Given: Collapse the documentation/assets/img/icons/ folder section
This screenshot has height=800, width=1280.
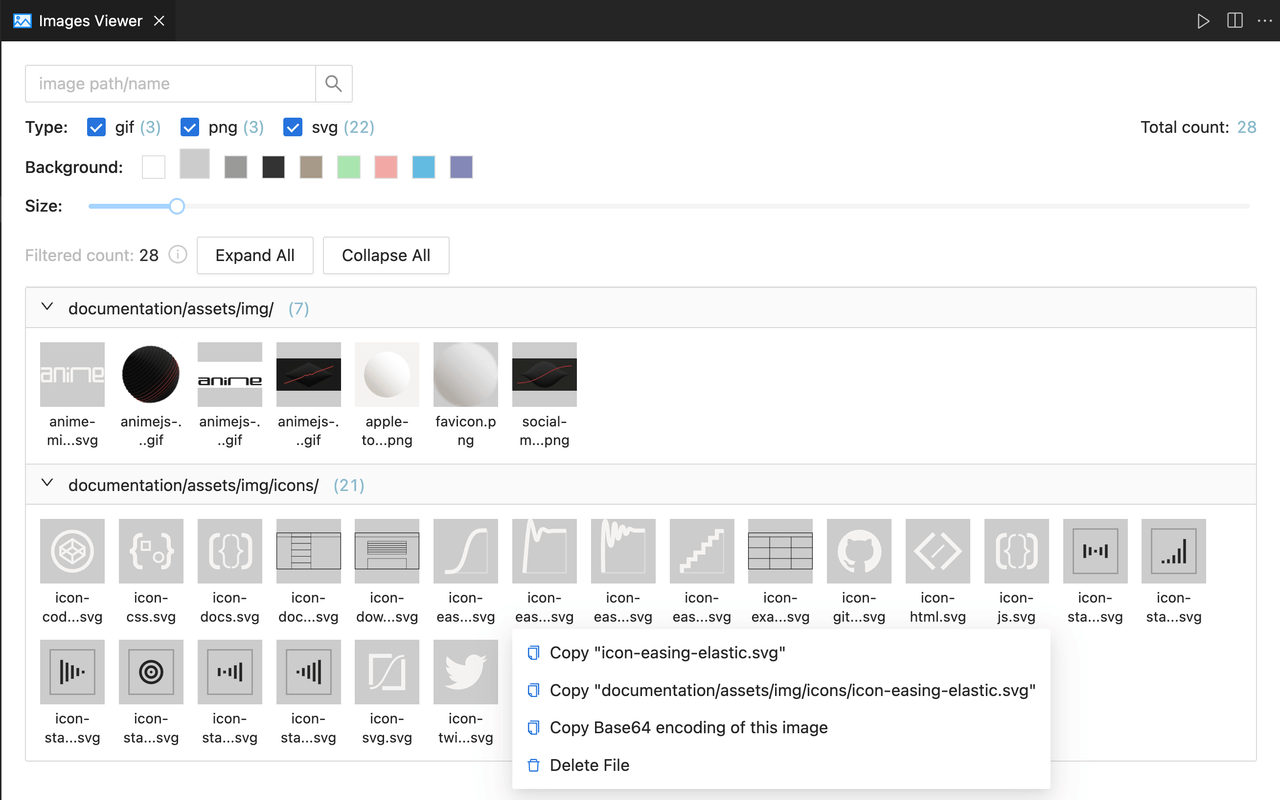Looking at the screenshot, I should tap(47, 485).
